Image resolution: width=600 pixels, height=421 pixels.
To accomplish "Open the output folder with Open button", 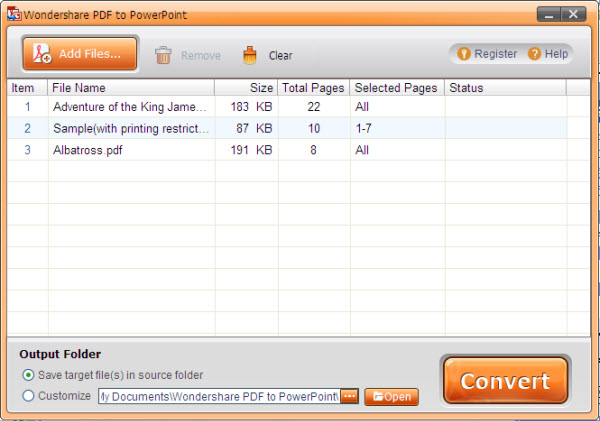I will (x=391, y=397).
